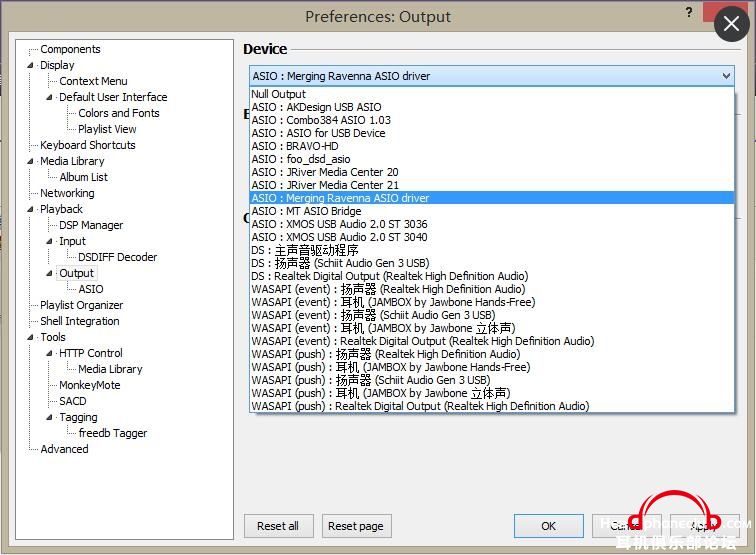This screenshot has width=756, height=555.
Task: Open Advanced preferences page
Action: coord(64,449)
